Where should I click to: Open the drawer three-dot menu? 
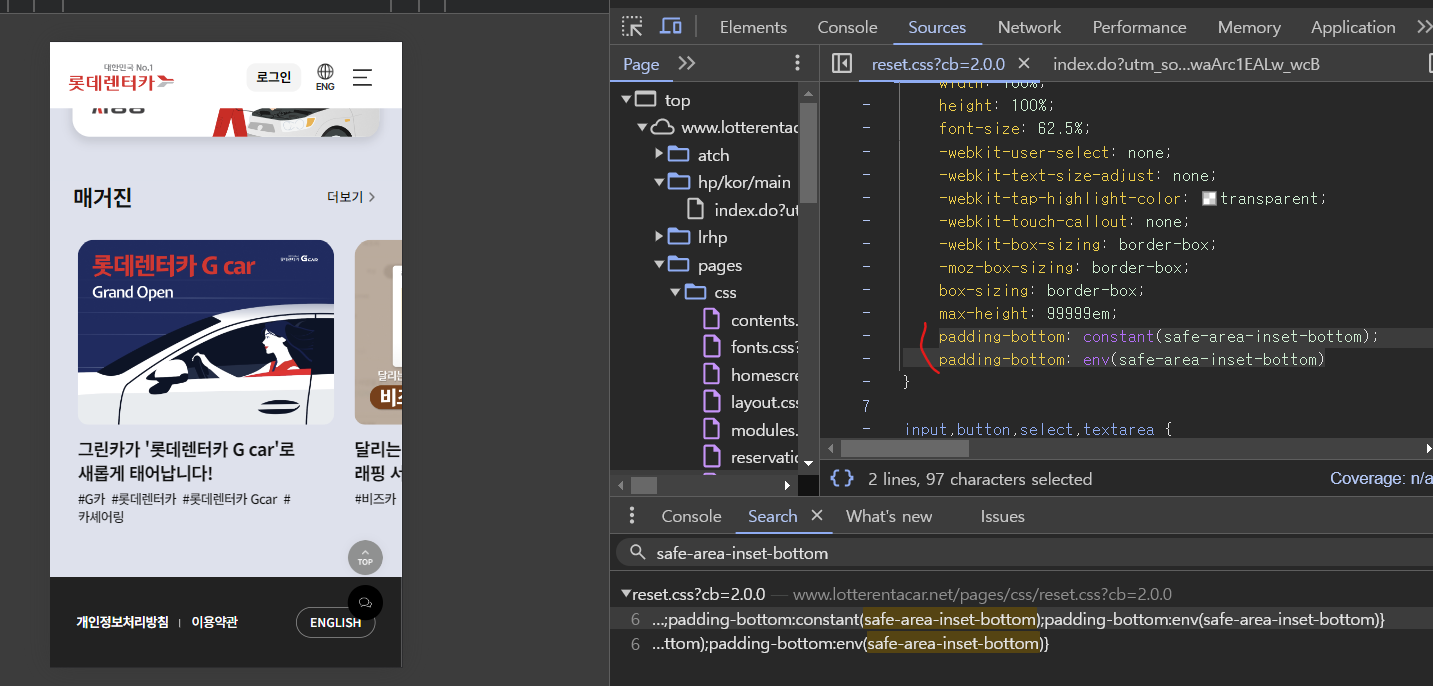pyautogui.click(x=631, y=516)
